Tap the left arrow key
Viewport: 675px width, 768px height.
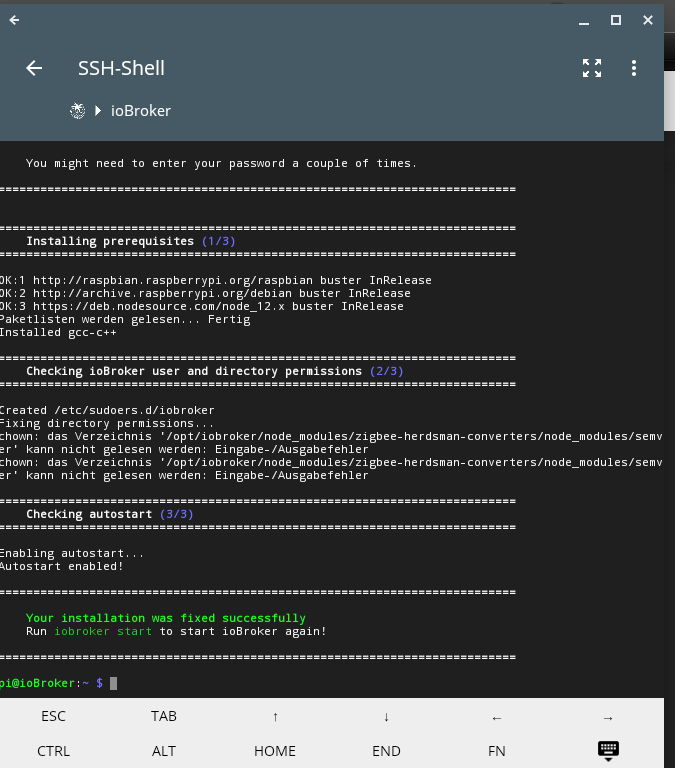[x=497, y=718]
